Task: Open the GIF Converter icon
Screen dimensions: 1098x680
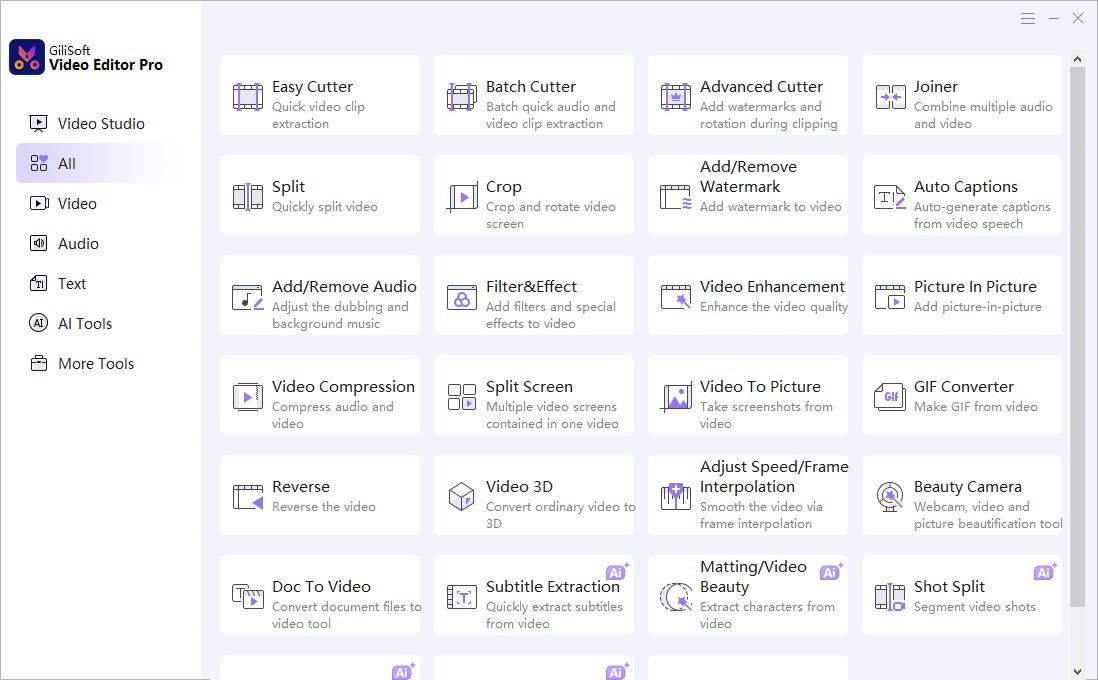Action: pos(890,397)
